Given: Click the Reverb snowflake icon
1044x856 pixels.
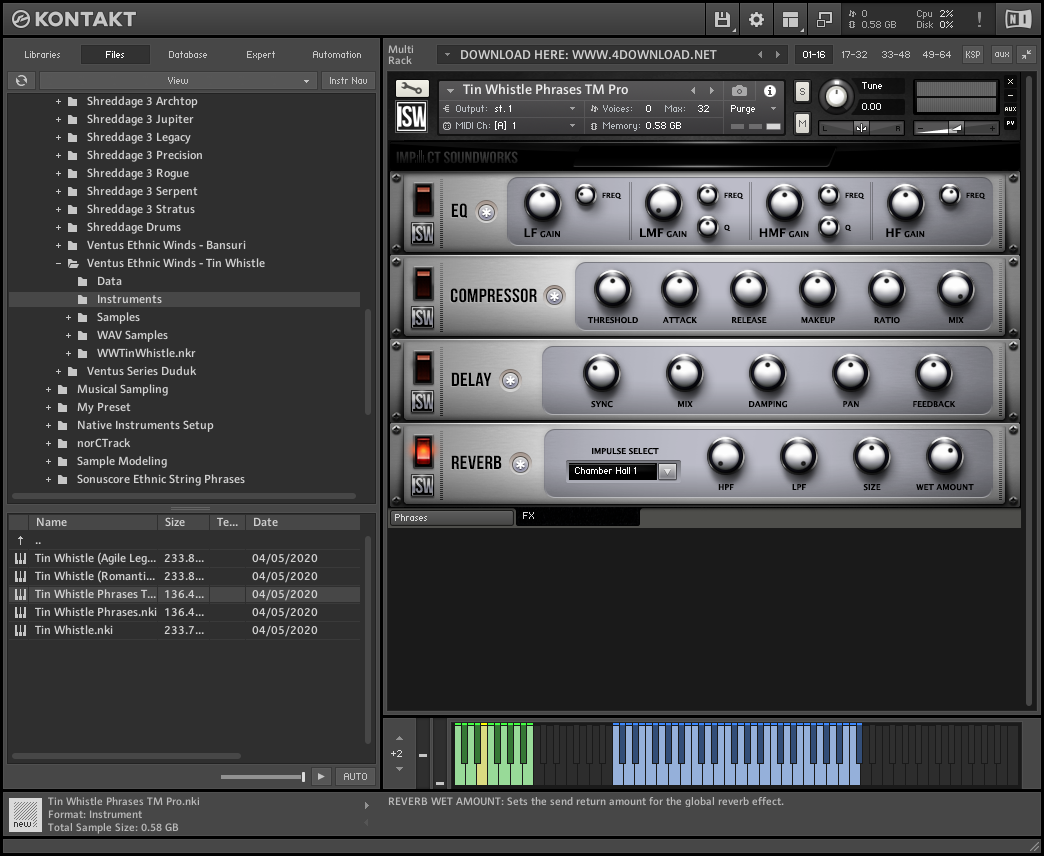Looking at the screenshot, I should [x=520, y=463].
